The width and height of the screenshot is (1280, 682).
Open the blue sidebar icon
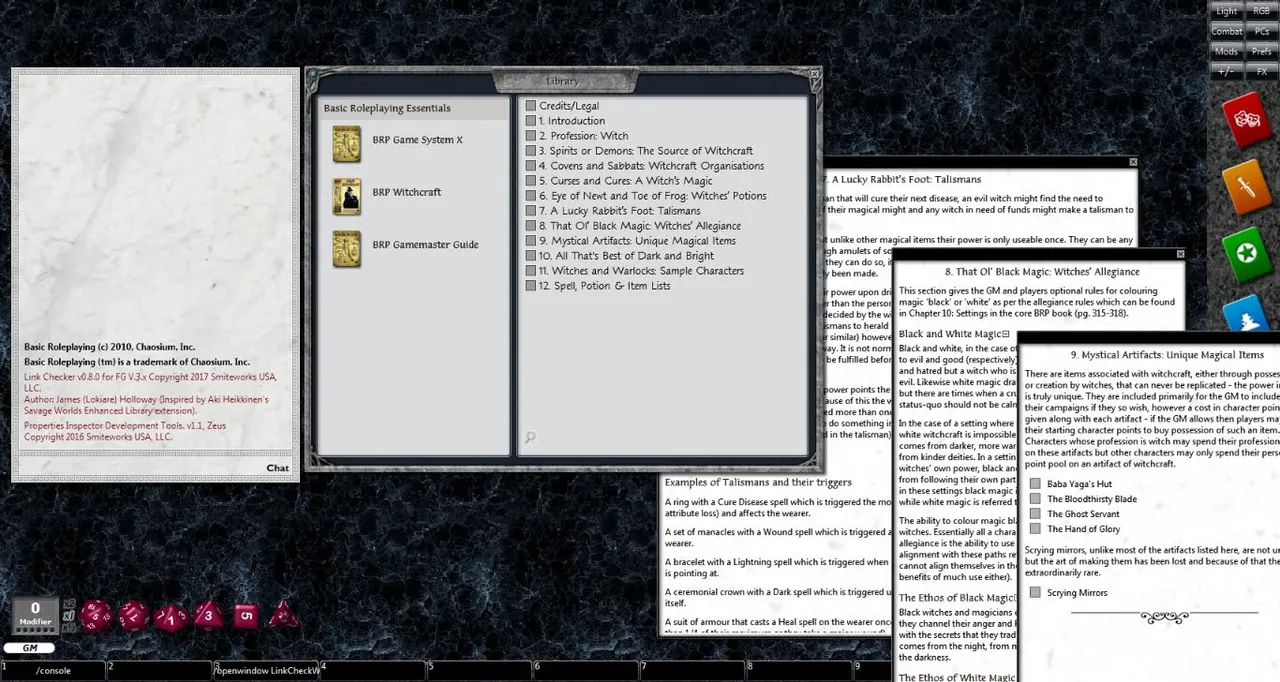pos(1248,314)
